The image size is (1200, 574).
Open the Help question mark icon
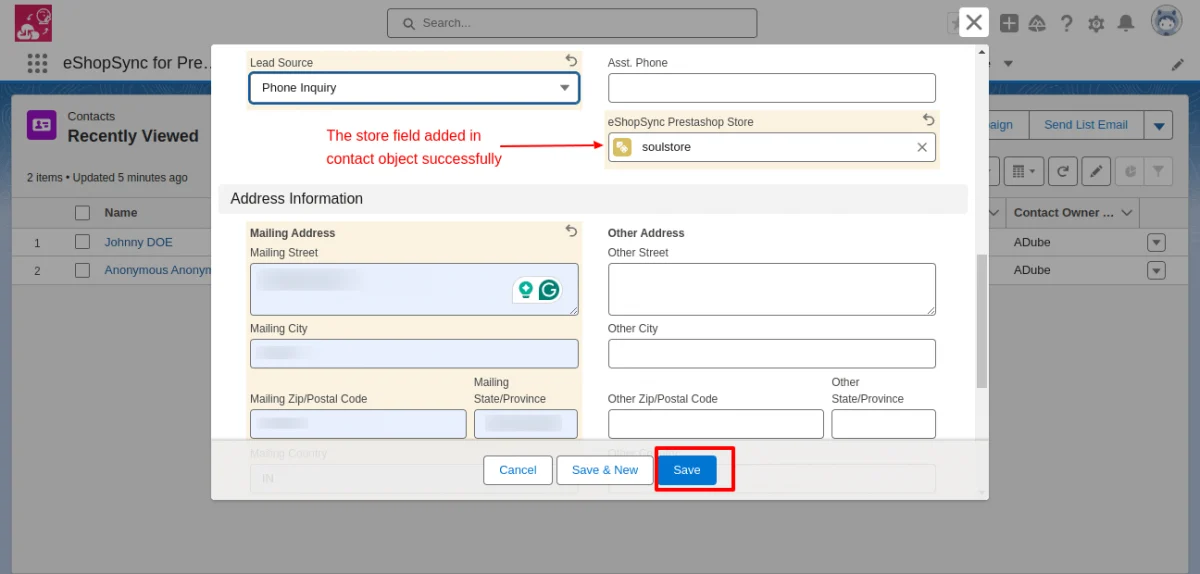point(1067,23)
